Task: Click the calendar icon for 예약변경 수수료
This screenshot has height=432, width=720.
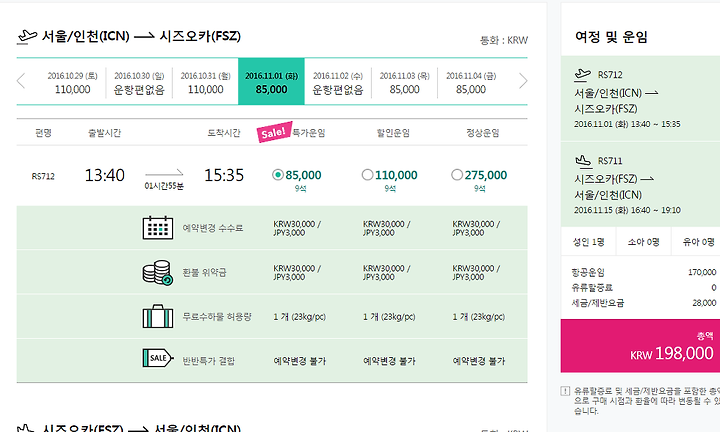Action: [x=158, y=227]
